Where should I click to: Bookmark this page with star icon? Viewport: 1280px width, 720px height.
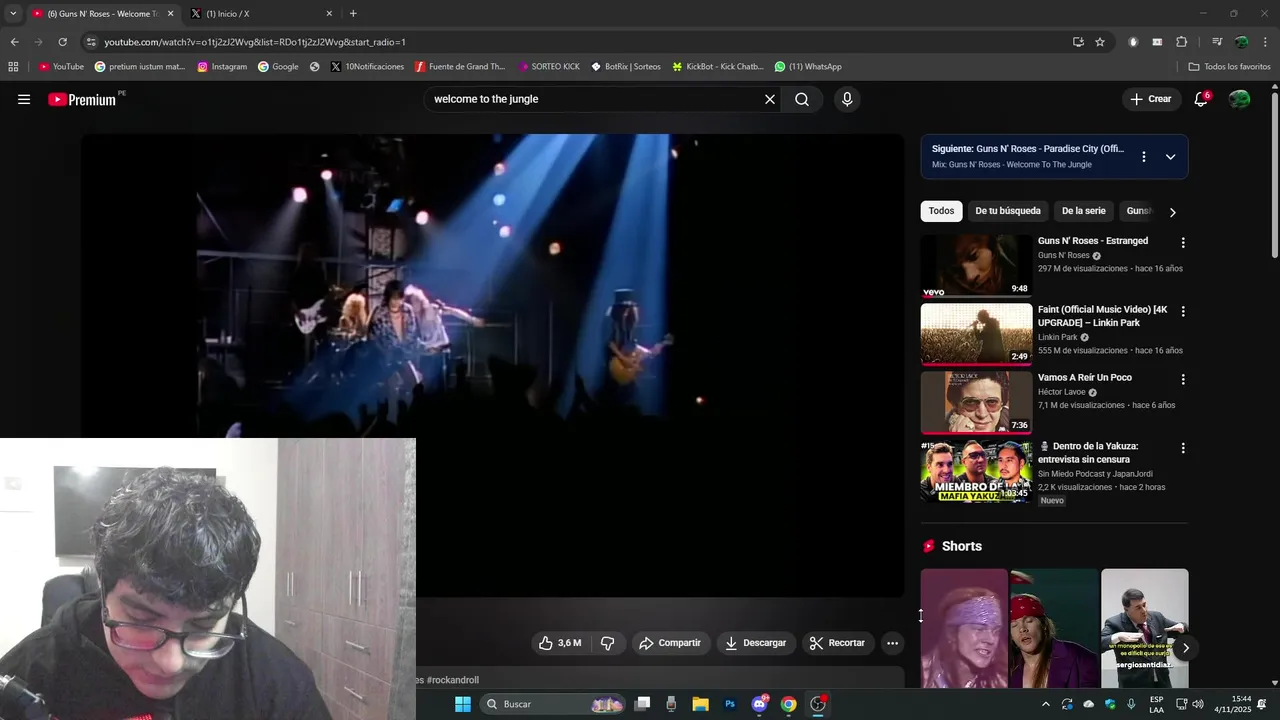click(x=1100, y=42)
